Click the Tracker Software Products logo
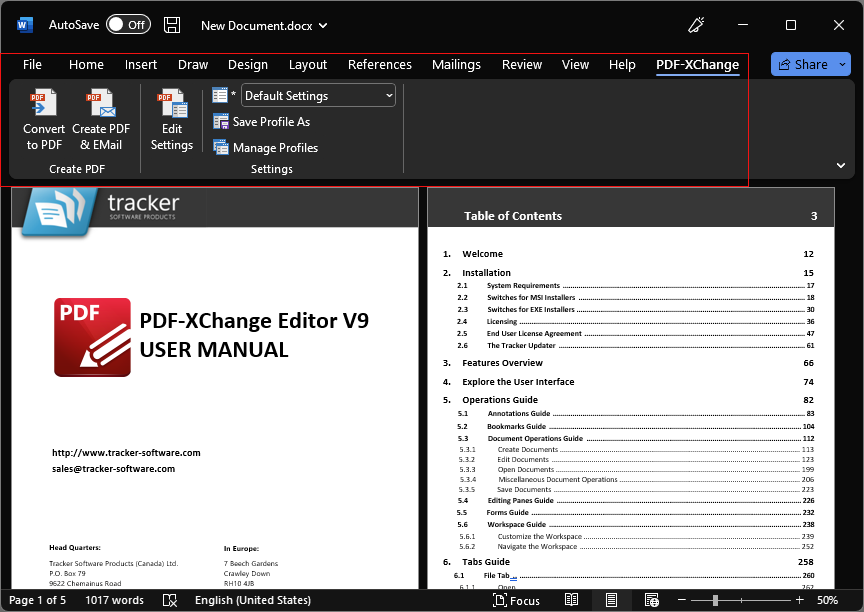864x612 pixels. 102,211
